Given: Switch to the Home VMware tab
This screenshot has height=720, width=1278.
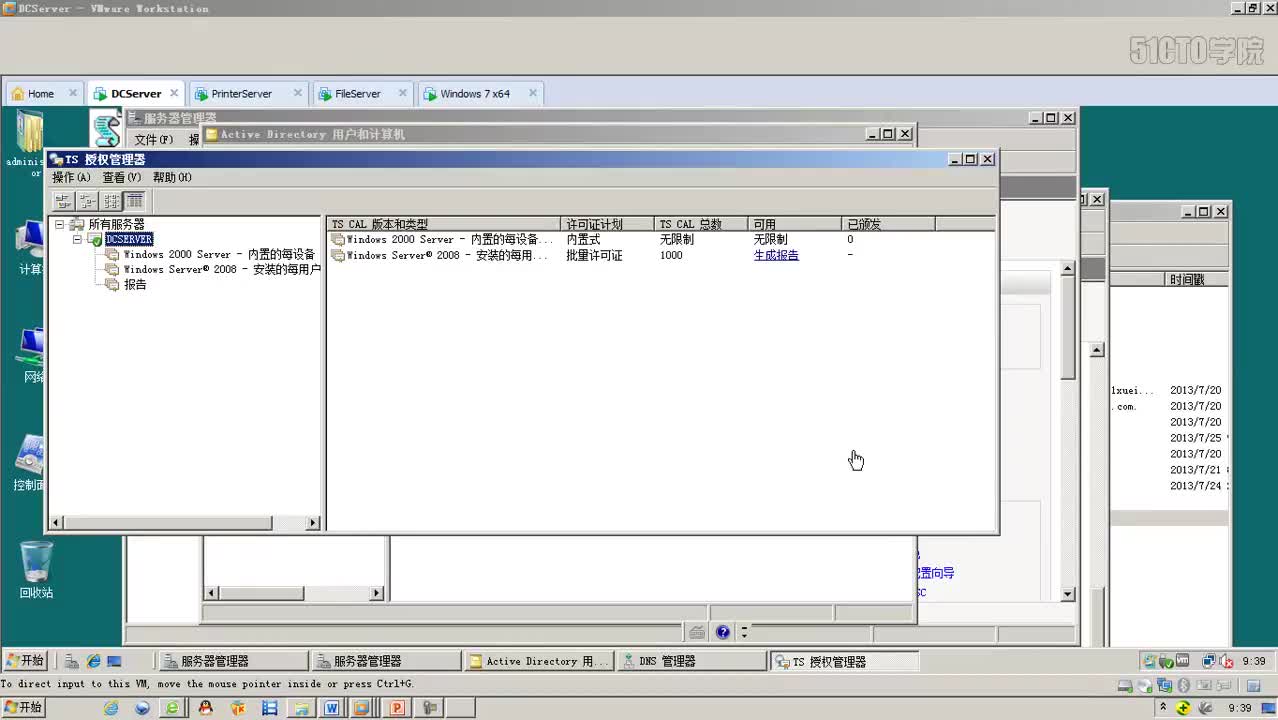Looking at the screenshot, I should [x=44, y=93].
